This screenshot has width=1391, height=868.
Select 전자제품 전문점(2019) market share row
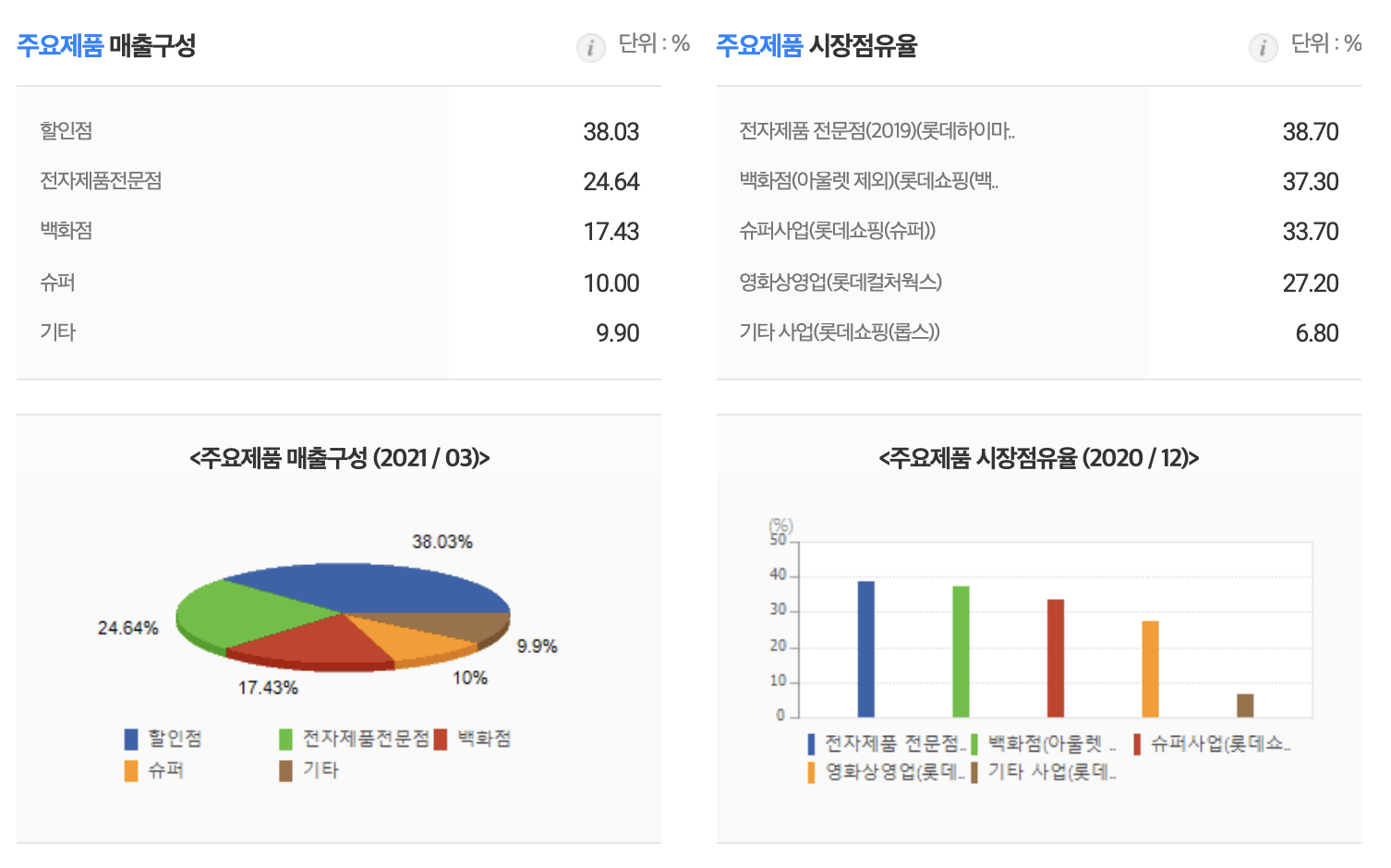877,131
